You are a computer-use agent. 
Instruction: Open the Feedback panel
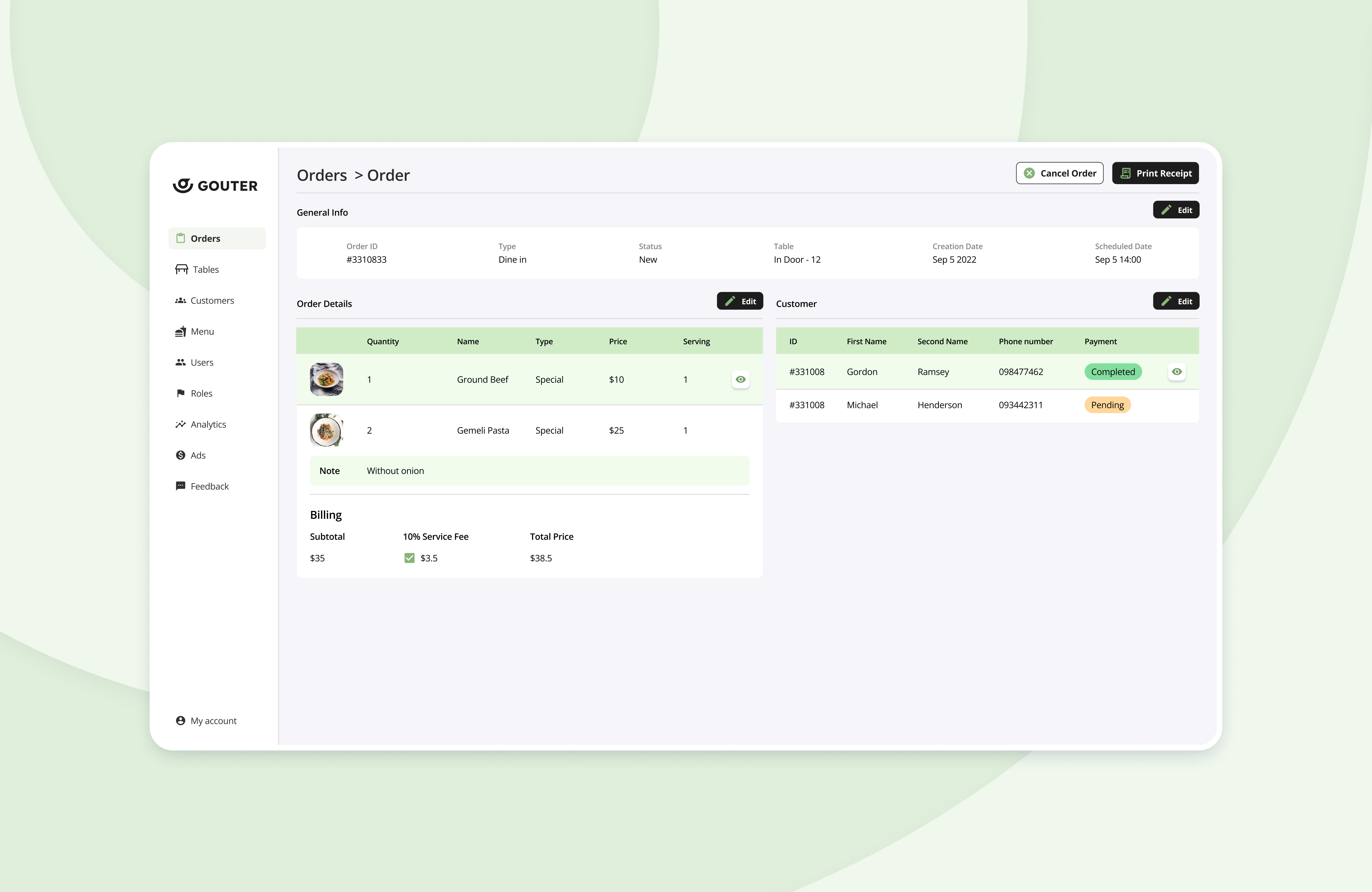(180, 486)
